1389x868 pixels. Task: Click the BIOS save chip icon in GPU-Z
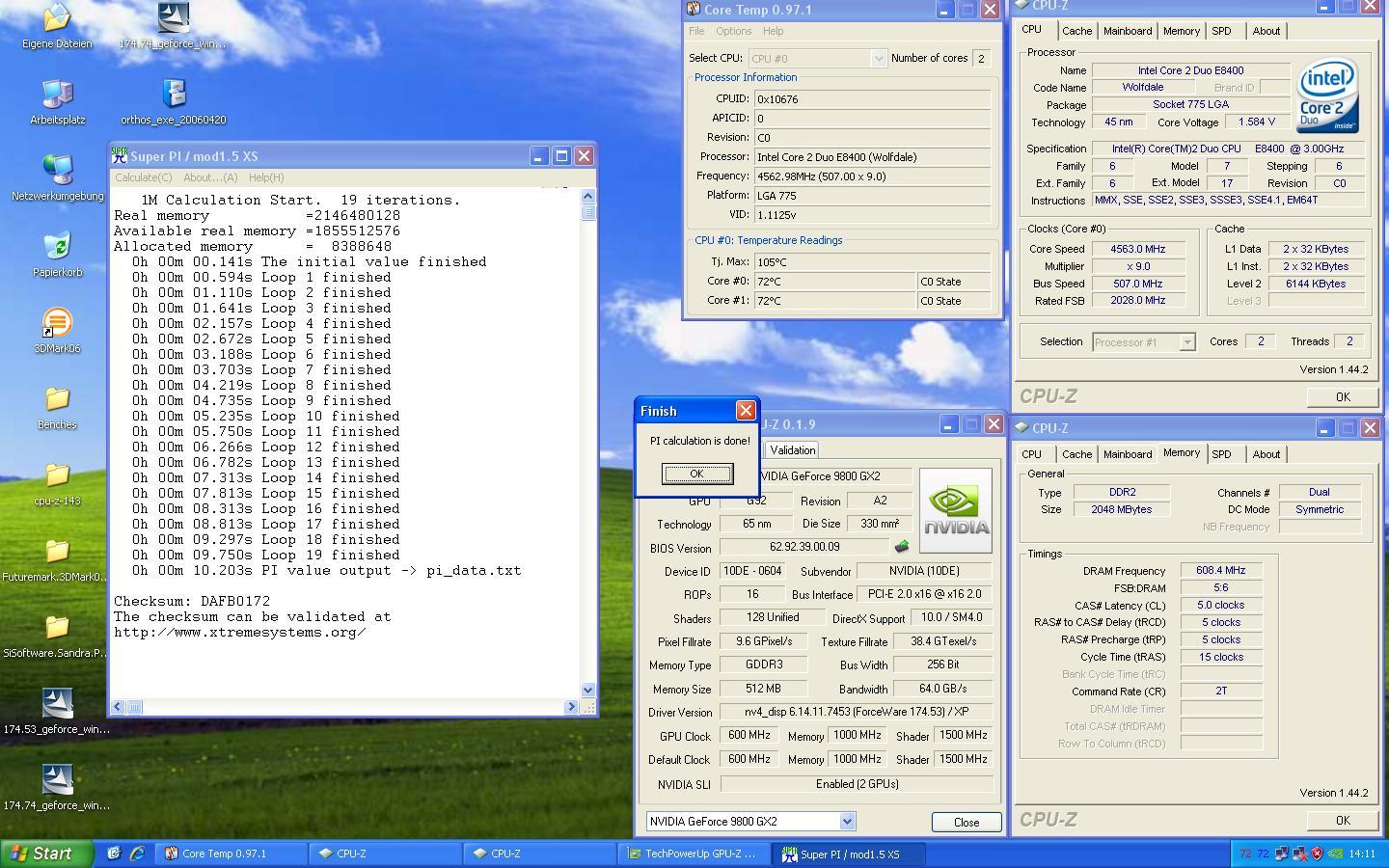[x=902, y=547]
